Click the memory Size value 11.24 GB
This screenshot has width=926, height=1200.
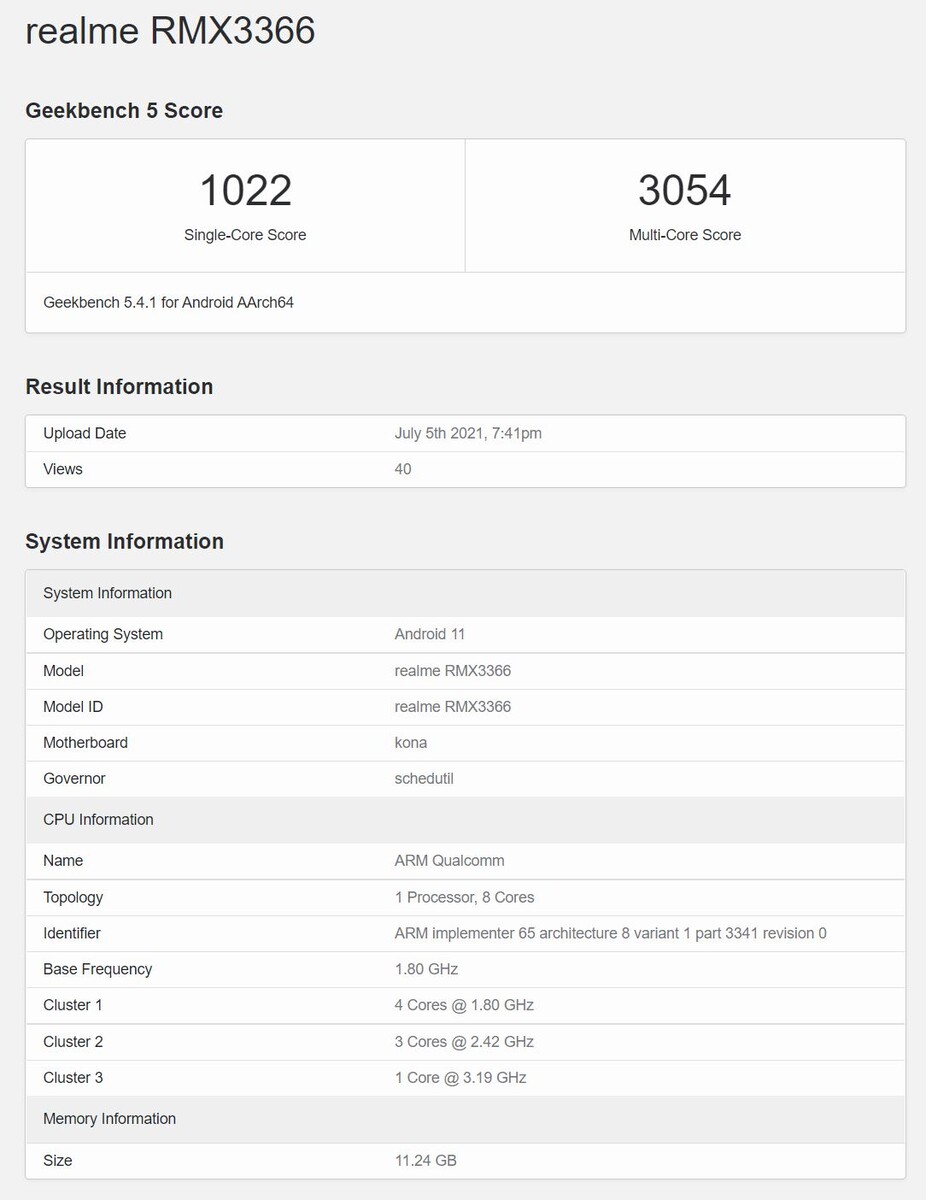click(x=425, y=1160)
